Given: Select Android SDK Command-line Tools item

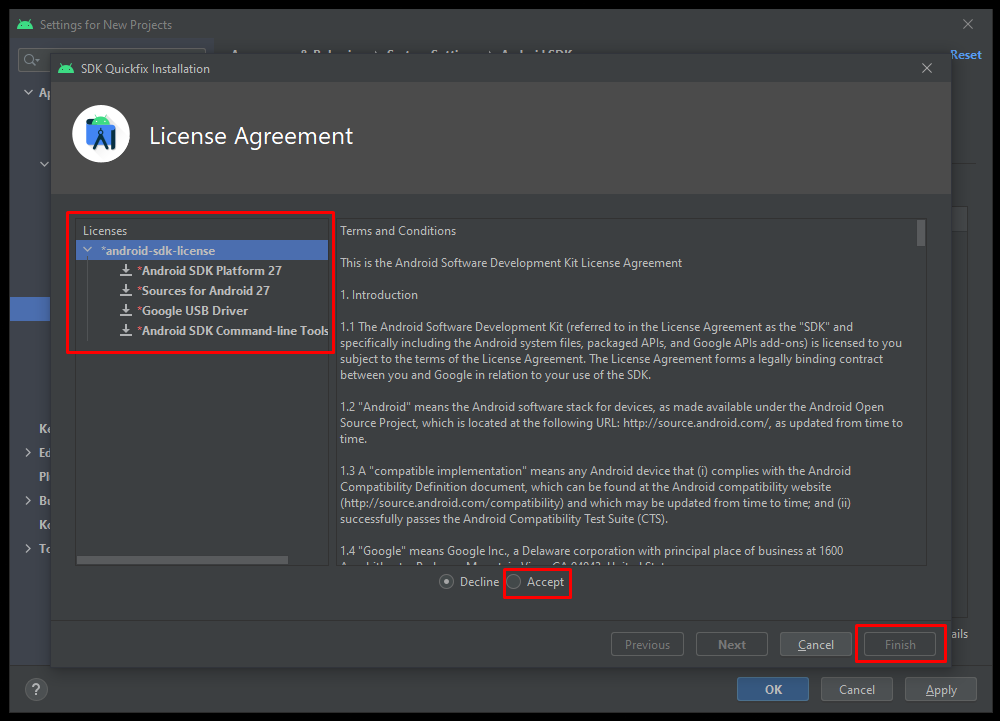Looking at the screenshot, I should (233, 331).
